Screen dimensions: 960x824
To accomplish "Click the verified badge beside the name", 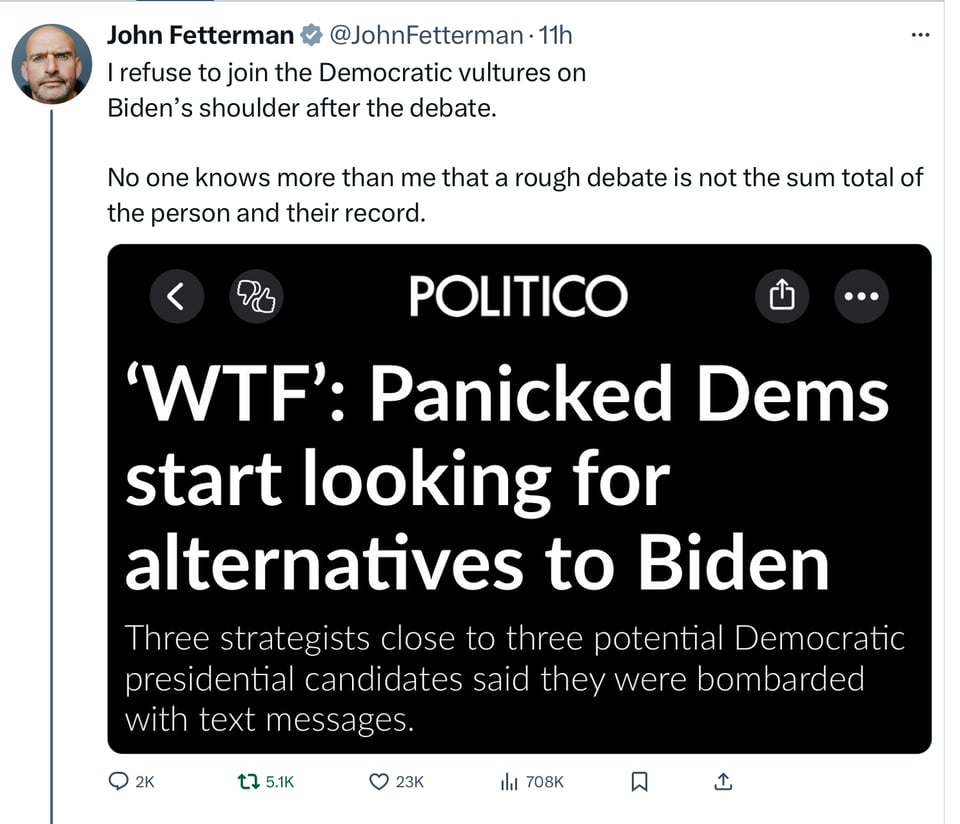I will click(x=311, y=36).
